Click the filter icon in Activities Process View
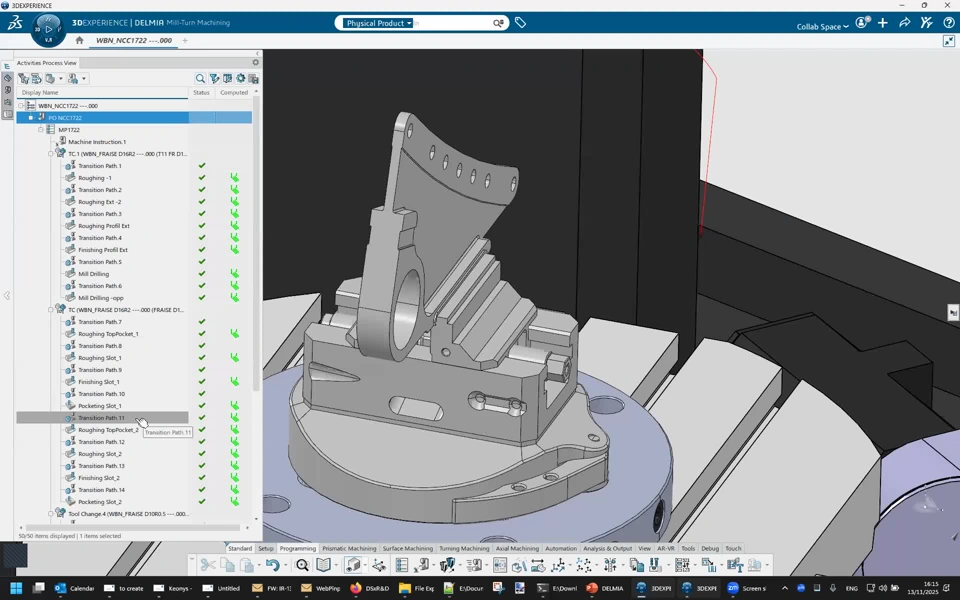 [x=214, y=78]
